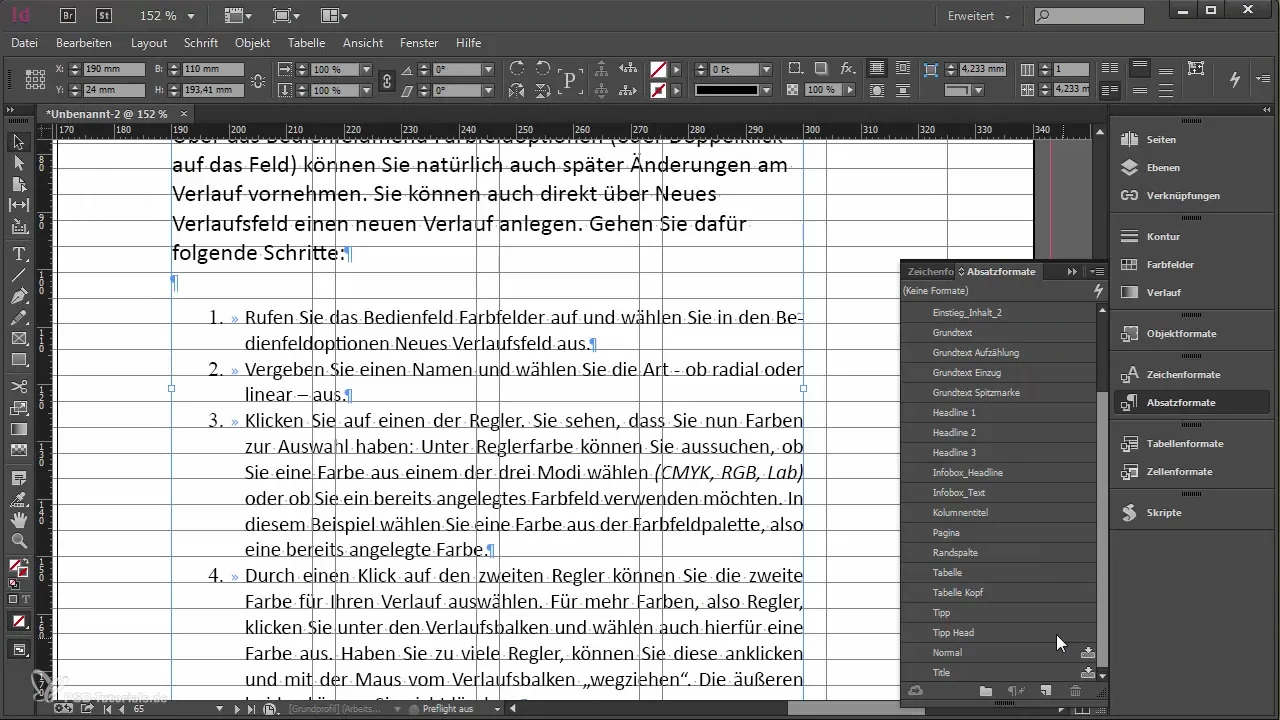Click fill color swatch in control bar

658,70
